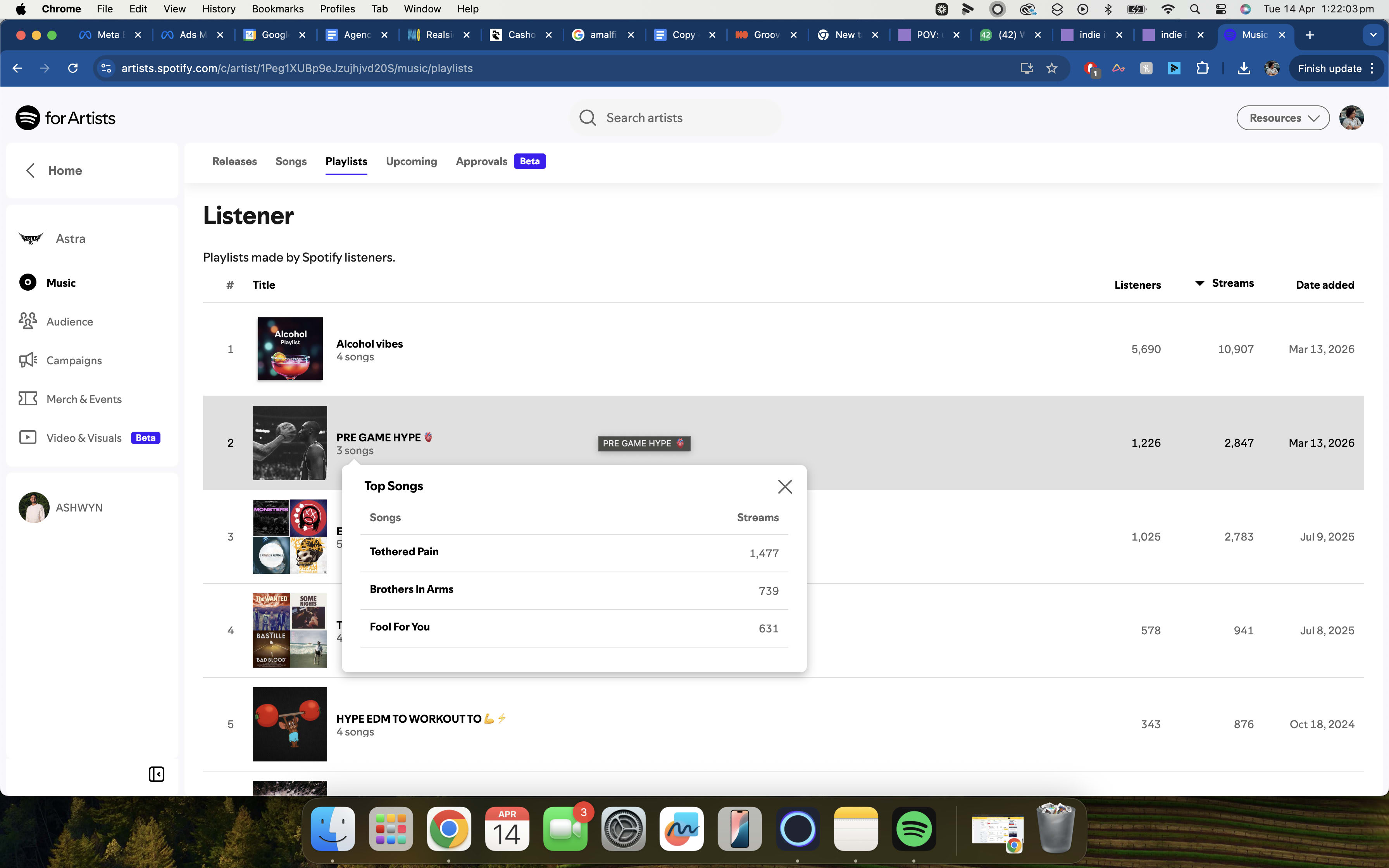
Task: Expand the Chrome tab search dropdown
Action: point(1373,35)
